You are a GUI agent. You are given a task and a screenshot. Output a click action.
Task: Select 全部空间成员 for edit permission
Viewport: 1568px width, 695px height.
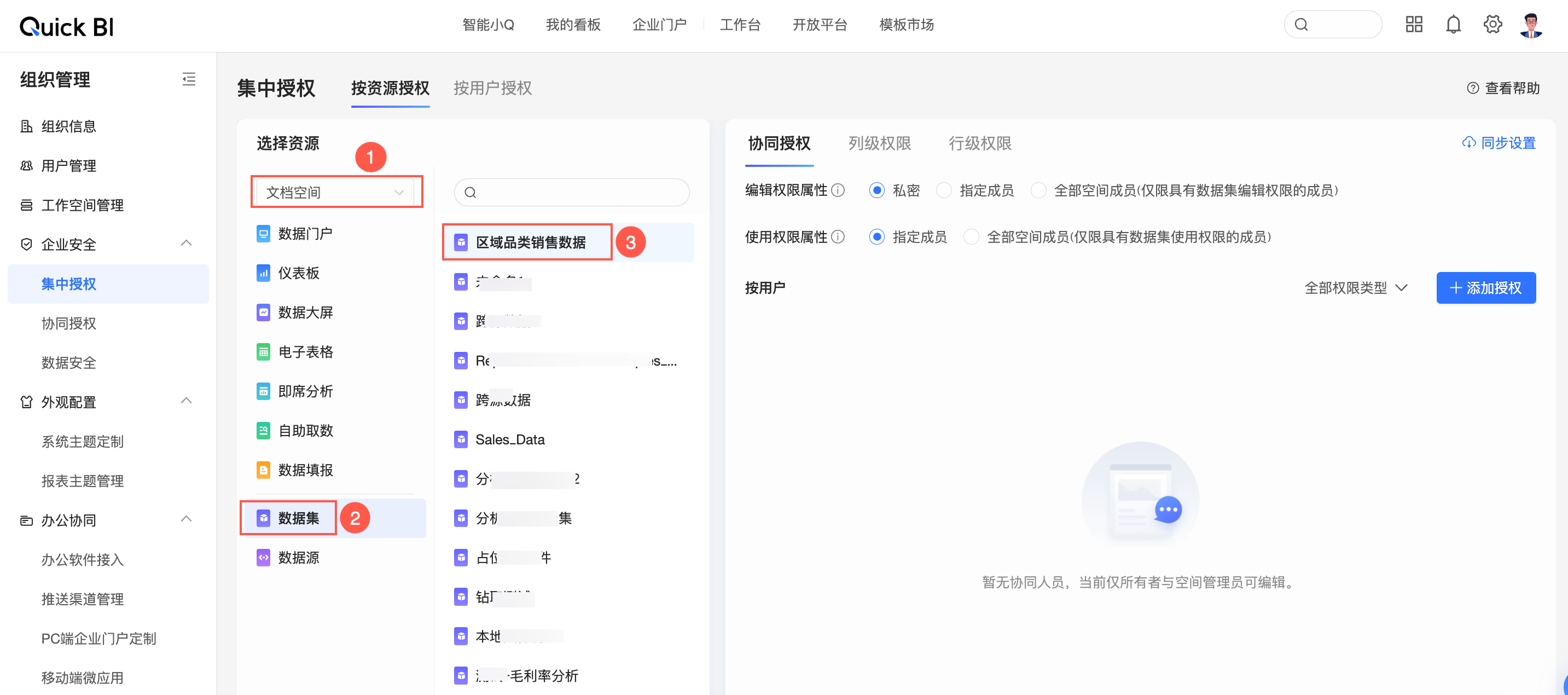(1038, 190)
